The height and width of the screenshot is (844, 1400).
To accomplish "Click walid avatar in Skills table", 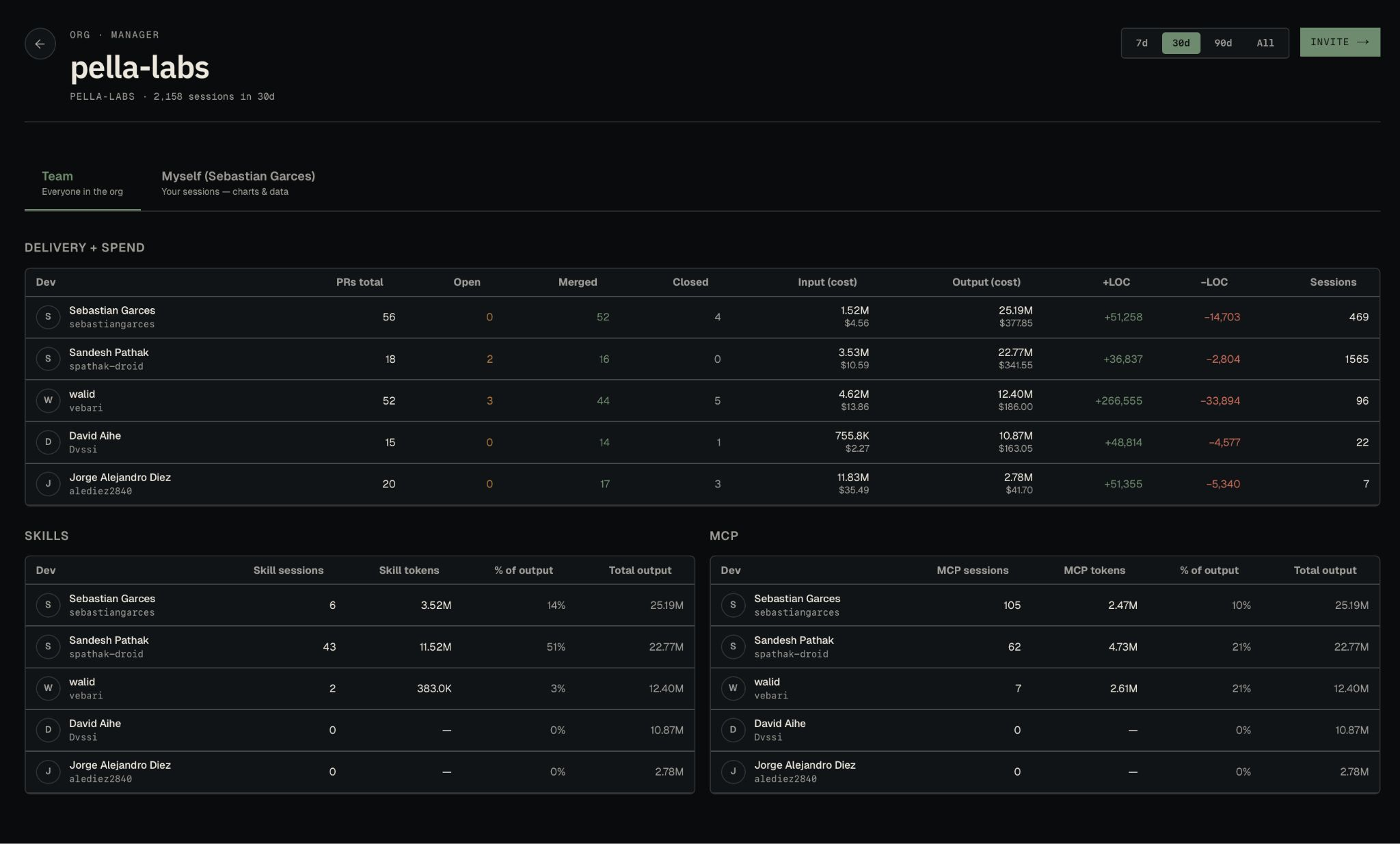I will coord(48,688).
